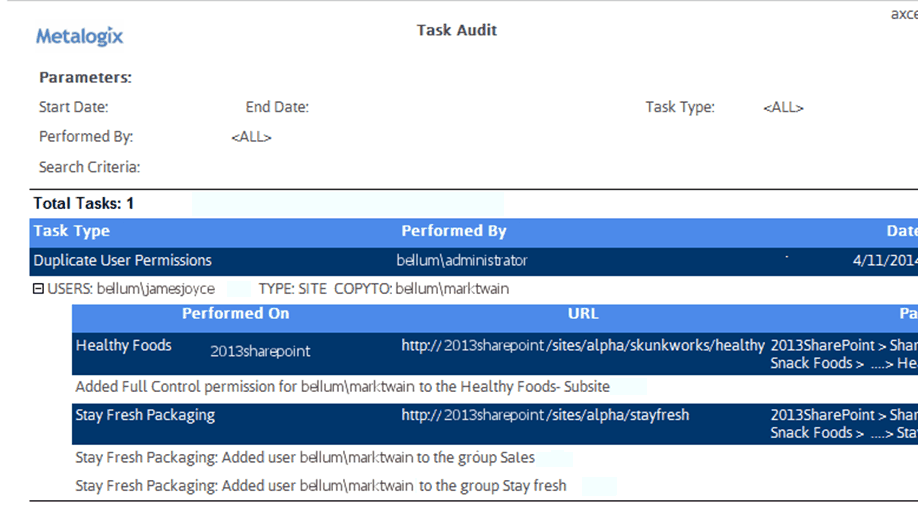Select the Healthy Foods name cell
This screenshot has height=505, width=918.
(123, 346)
